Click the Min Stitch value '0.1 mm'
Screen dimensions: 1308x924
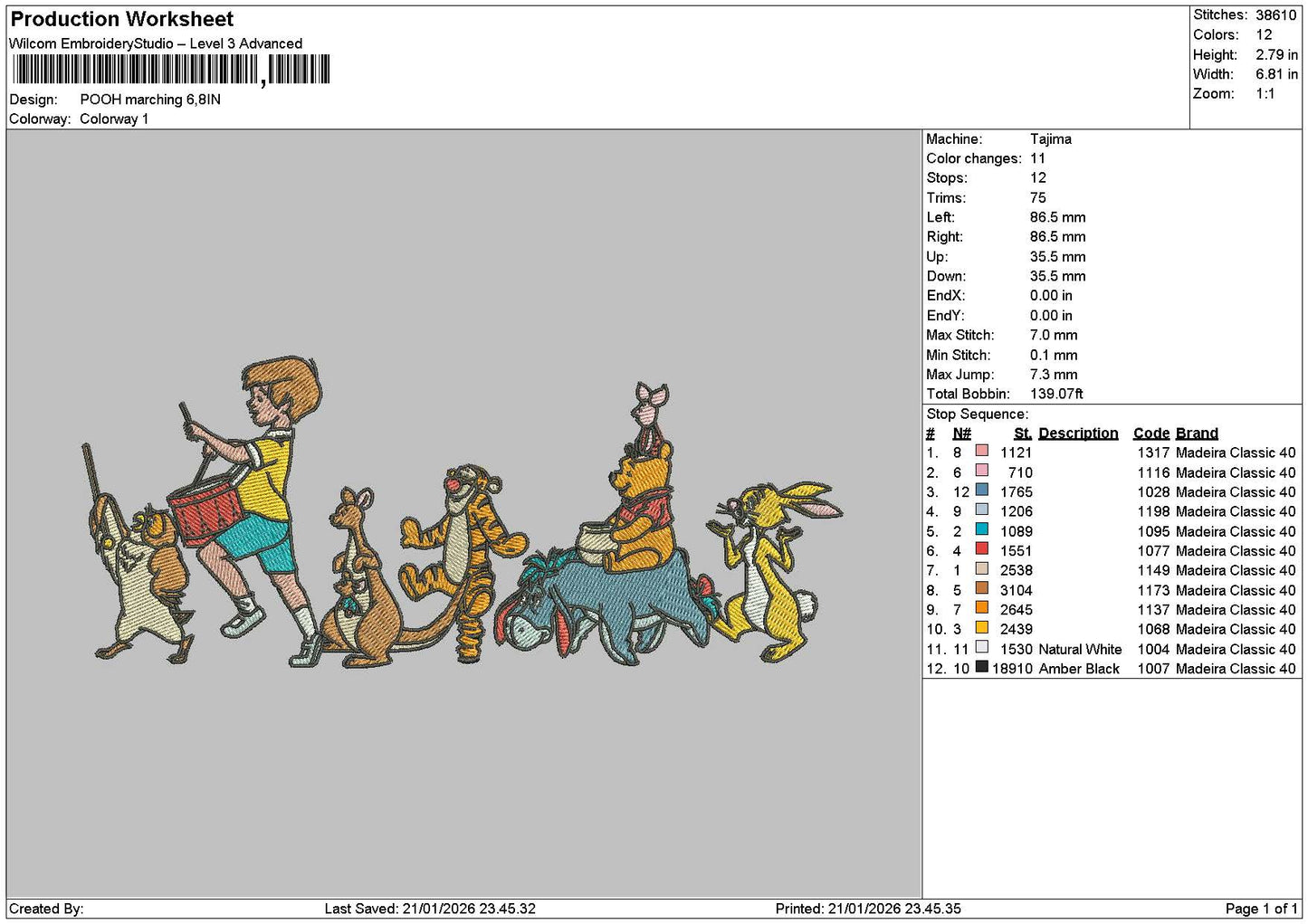click(x=1054, y=355)
